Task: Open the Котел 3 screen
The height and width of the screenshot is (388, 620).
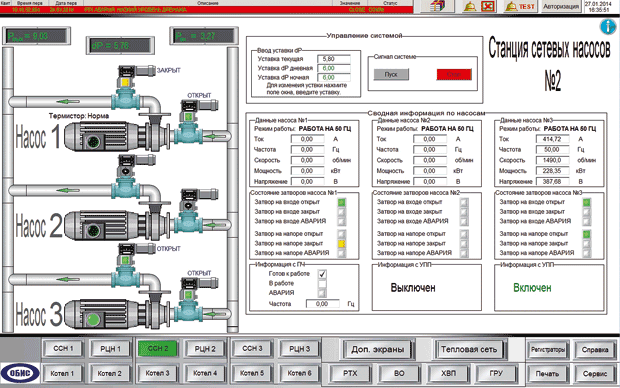Action: [158, 373]
